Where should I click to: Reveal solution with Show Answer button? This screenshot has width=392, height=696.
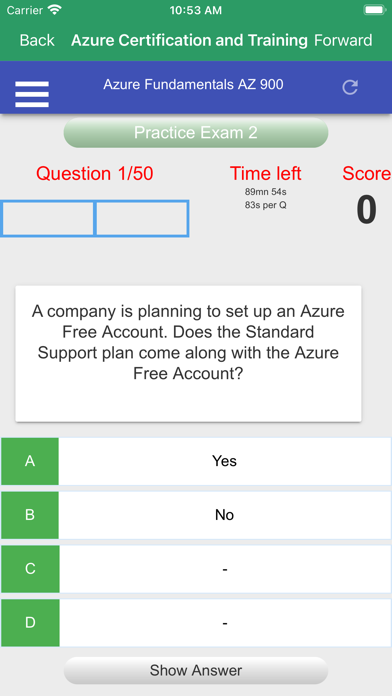(x=196, y=670)
